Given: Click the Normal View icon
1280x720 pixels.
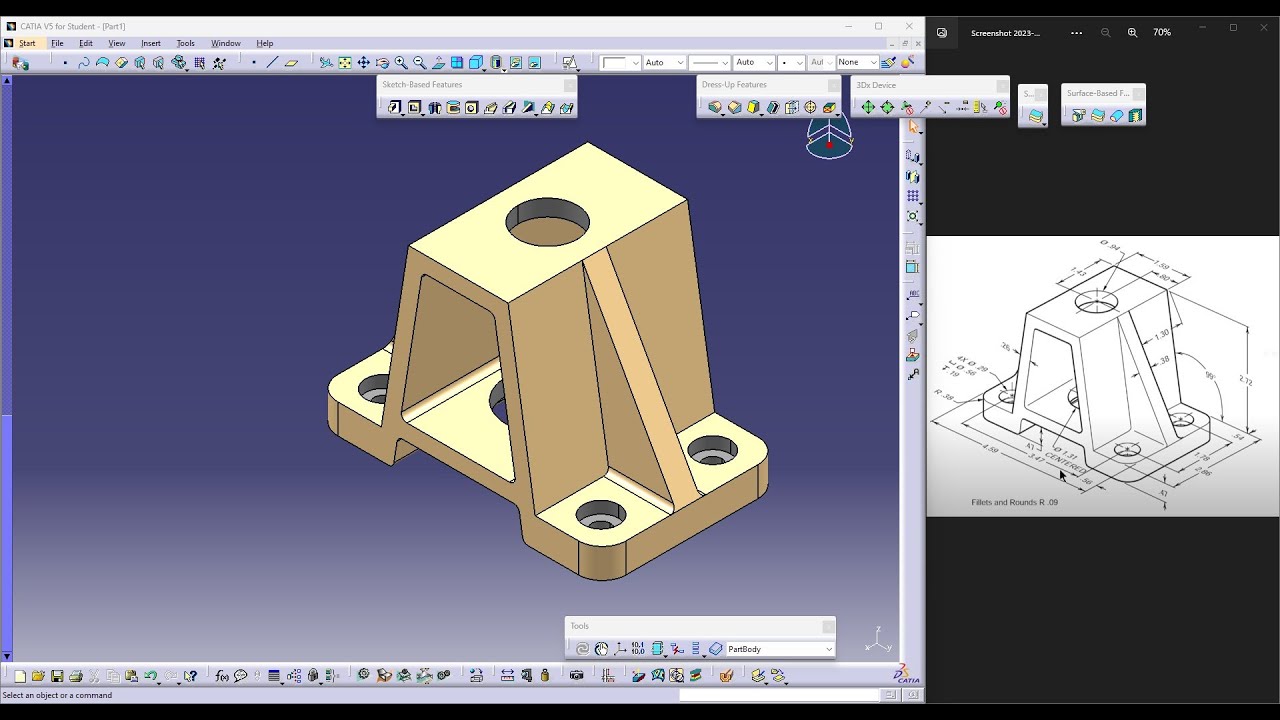Looking at the screenshot, I should click(x=439, y=62).
